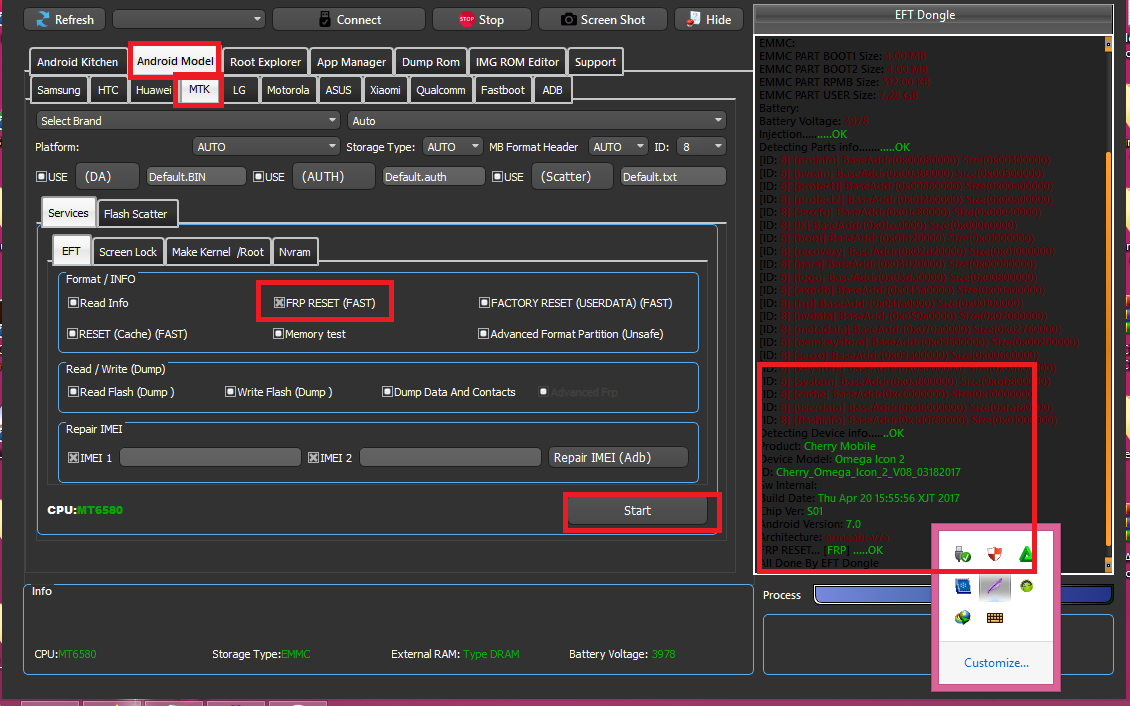
Task: Open the Select Brand dropdown
Action: pyautogui.click(x=187, y=120)
